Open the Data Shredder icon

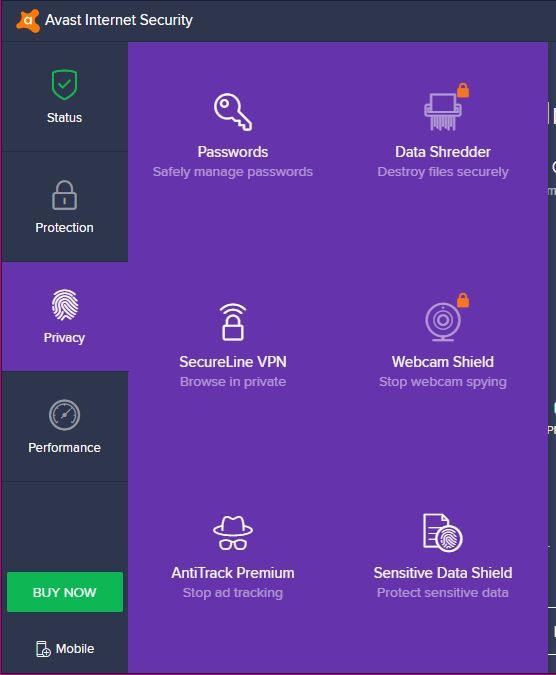(442, 112)
